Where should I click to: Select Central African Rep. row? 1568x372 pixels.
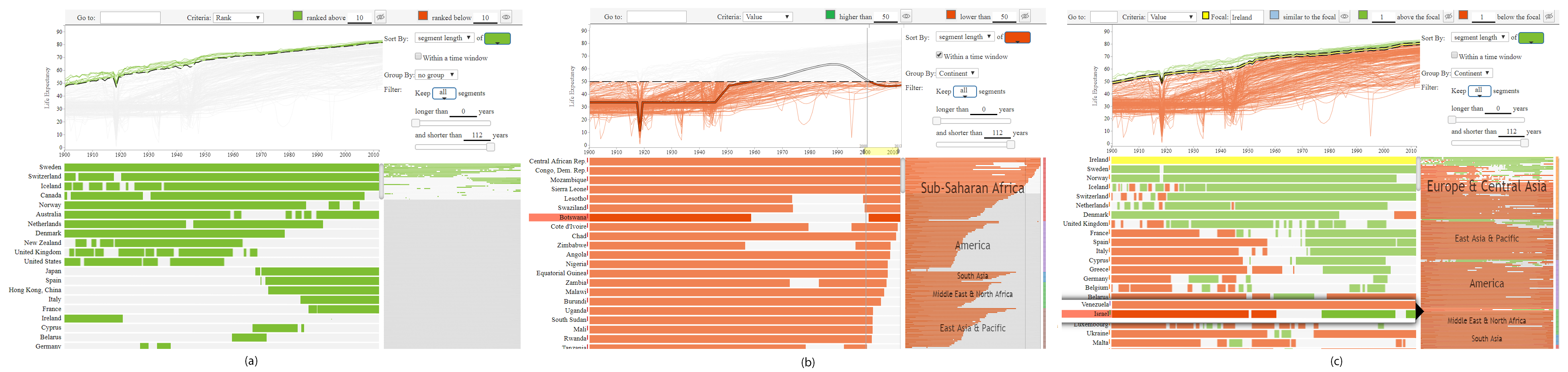[715, 161]
